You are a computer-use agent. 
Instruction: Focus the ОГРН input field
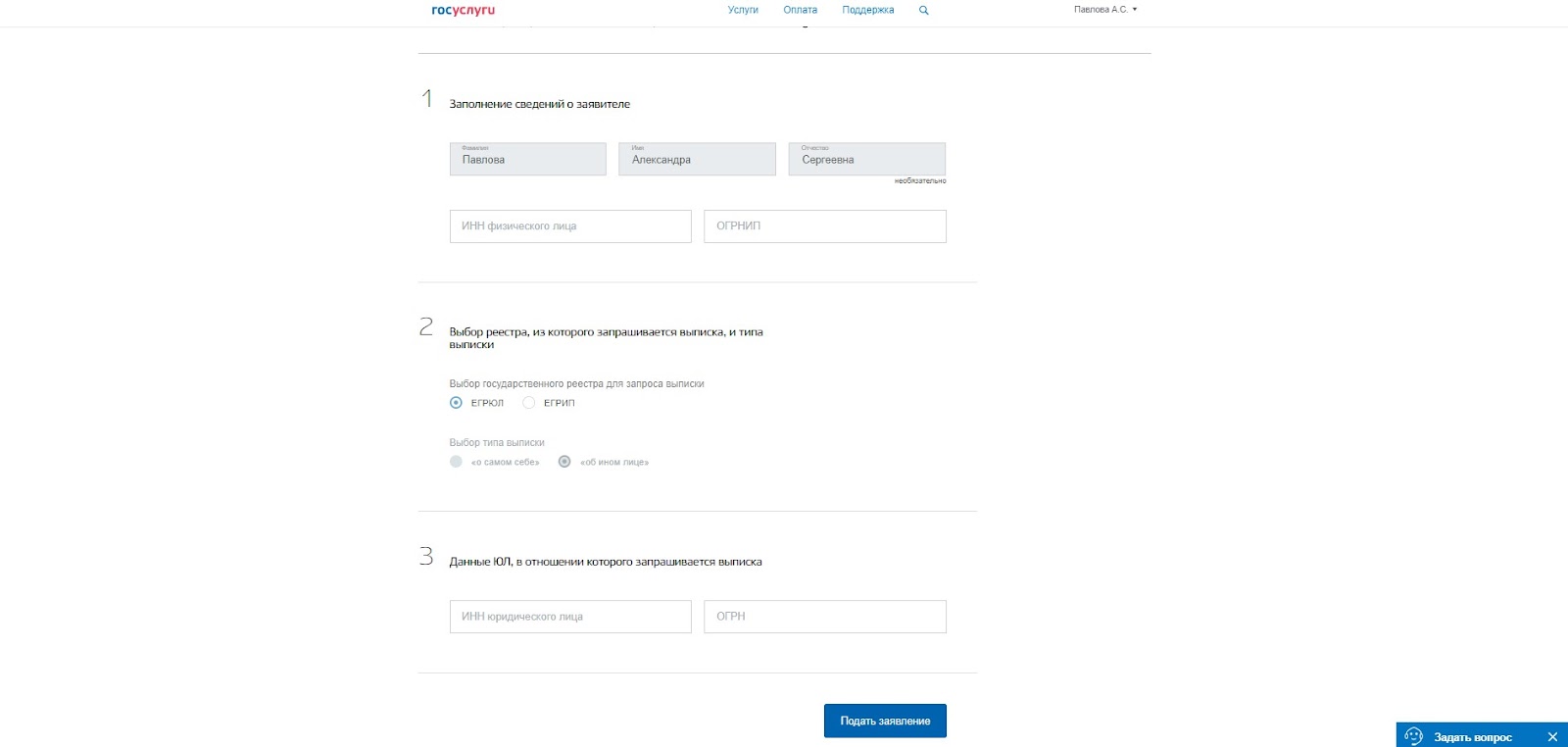825,617
